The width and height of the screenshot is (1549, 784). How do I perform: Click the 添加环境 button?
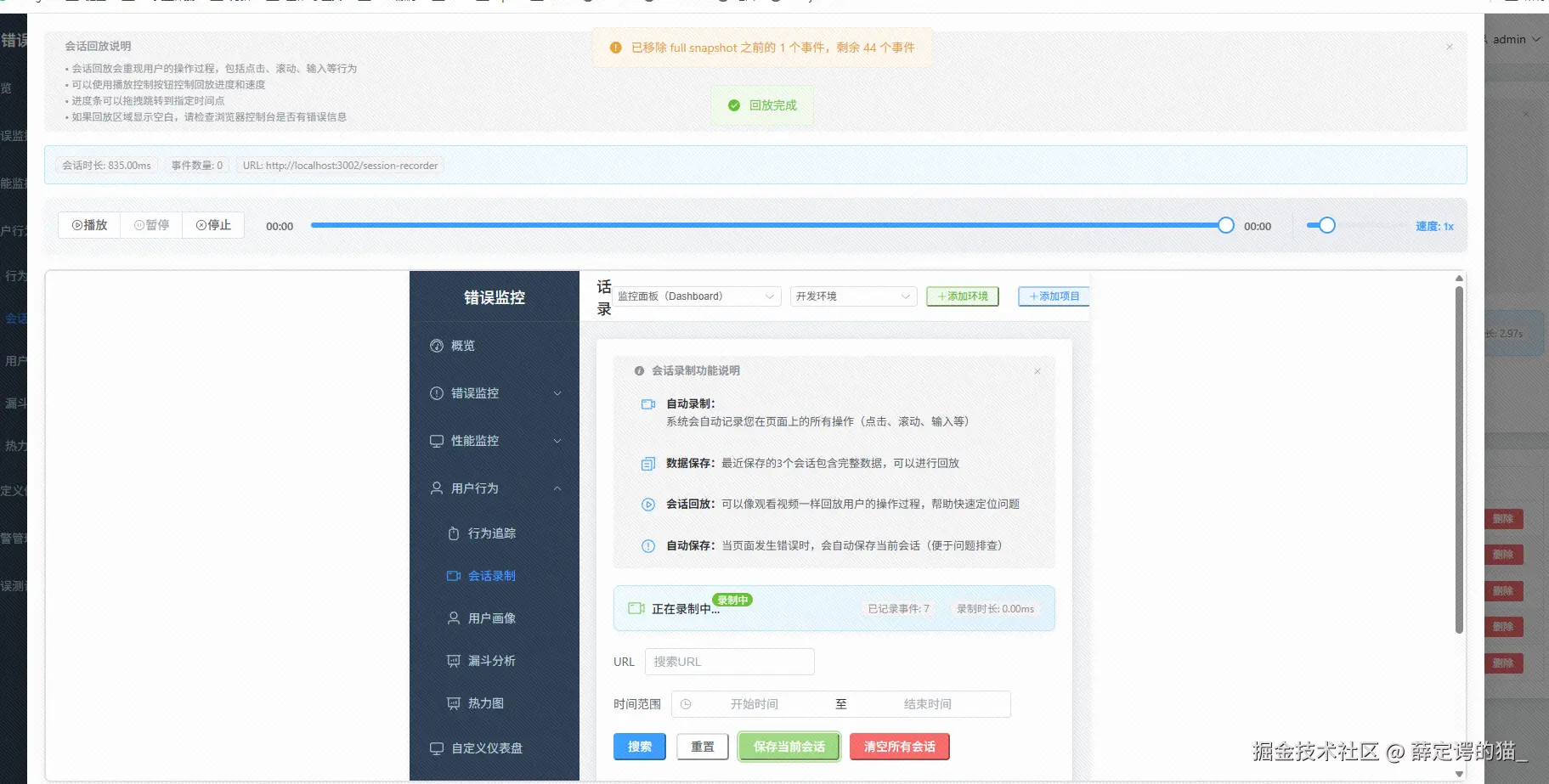pyautogui.click(x=963, y=296)
